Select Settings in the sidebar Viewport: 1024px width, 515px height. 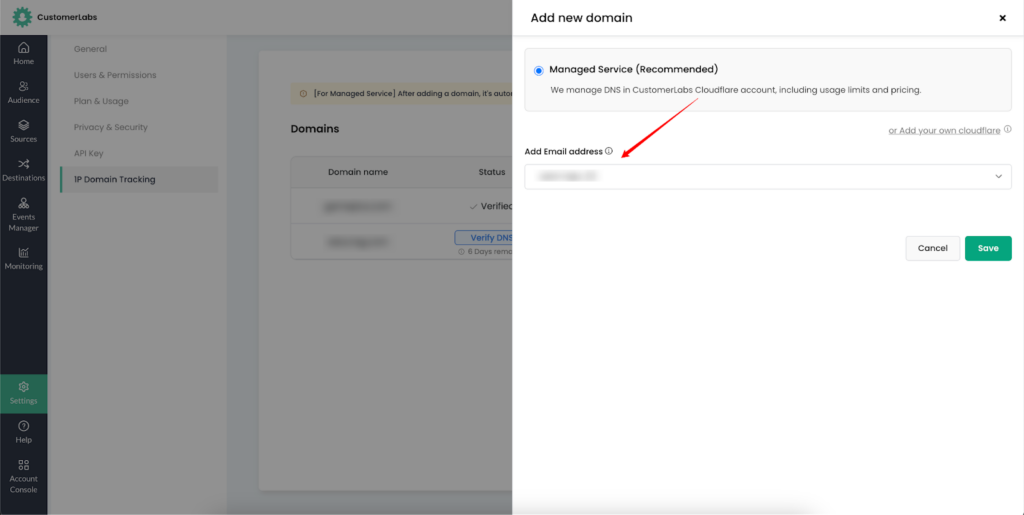click(x=24, y=394)
